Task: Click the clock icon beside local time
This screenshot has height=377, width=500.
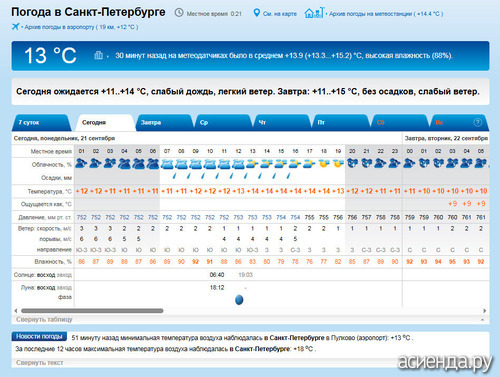Action: (179, 13)
